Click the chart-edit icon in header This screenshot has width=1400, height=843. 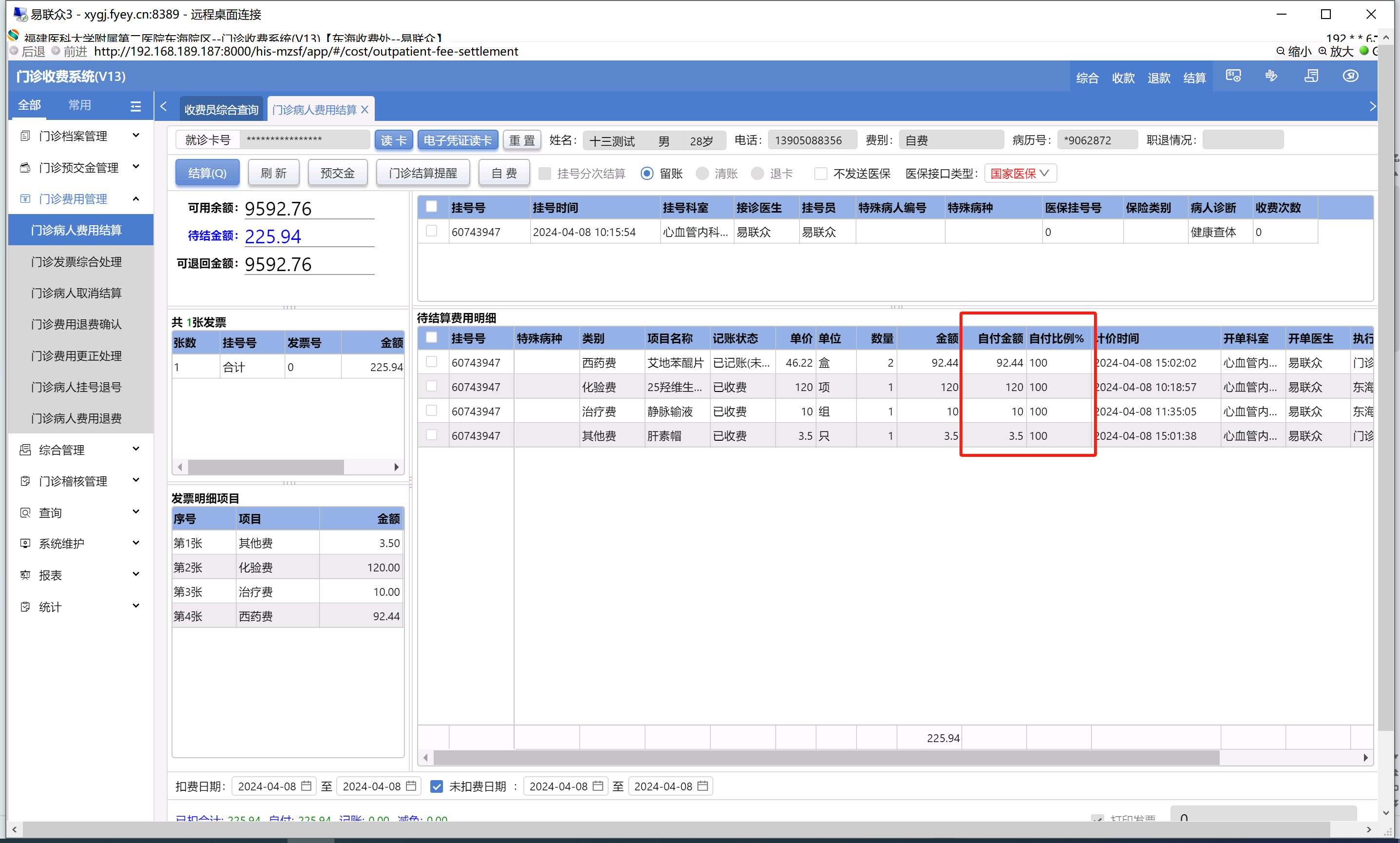click(x=1272, y=76)
